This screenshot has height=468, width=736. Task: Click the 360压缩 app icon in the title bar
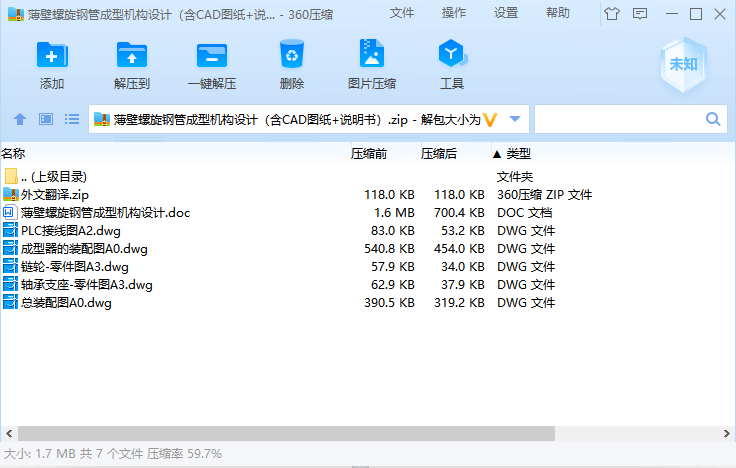pyautogui.click(x=15, y=14)
